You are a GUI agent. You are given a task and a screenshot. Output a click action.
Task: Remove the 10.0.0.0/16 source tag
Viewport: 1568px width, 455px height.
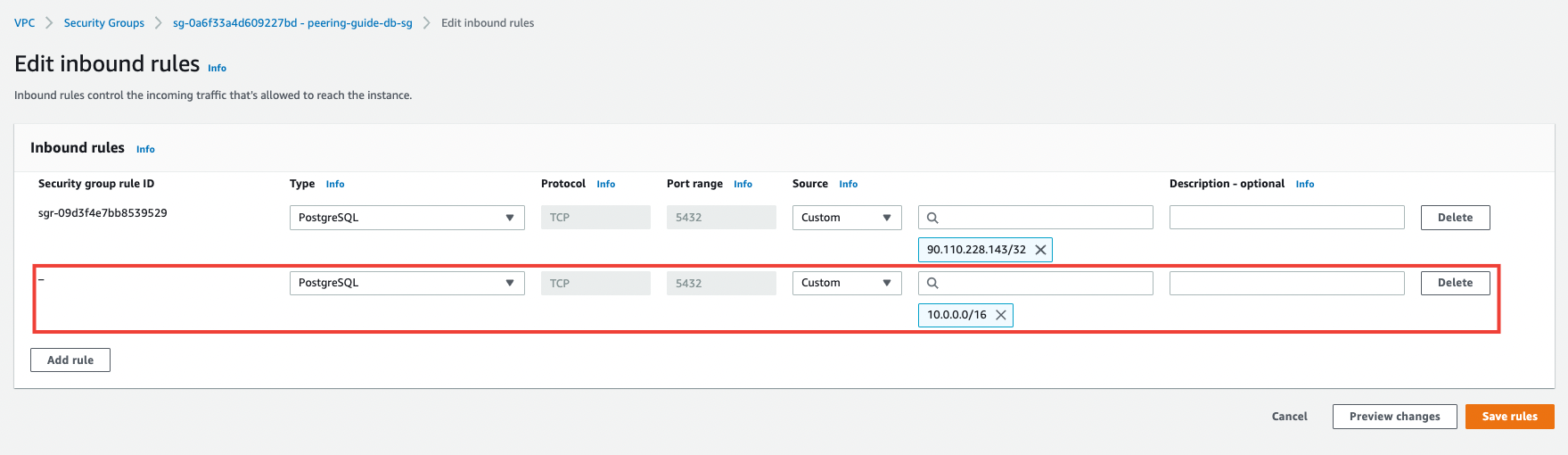tap(1001, 315)
